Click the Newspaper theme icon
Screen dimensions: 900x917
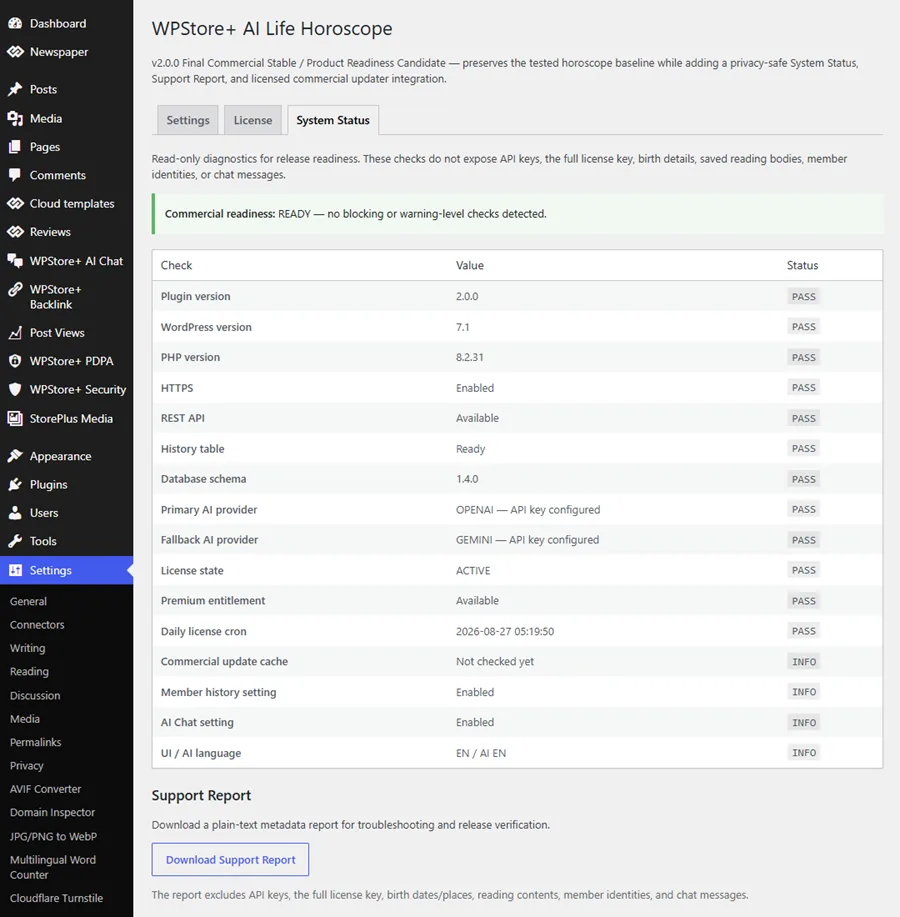click(15, 52)
